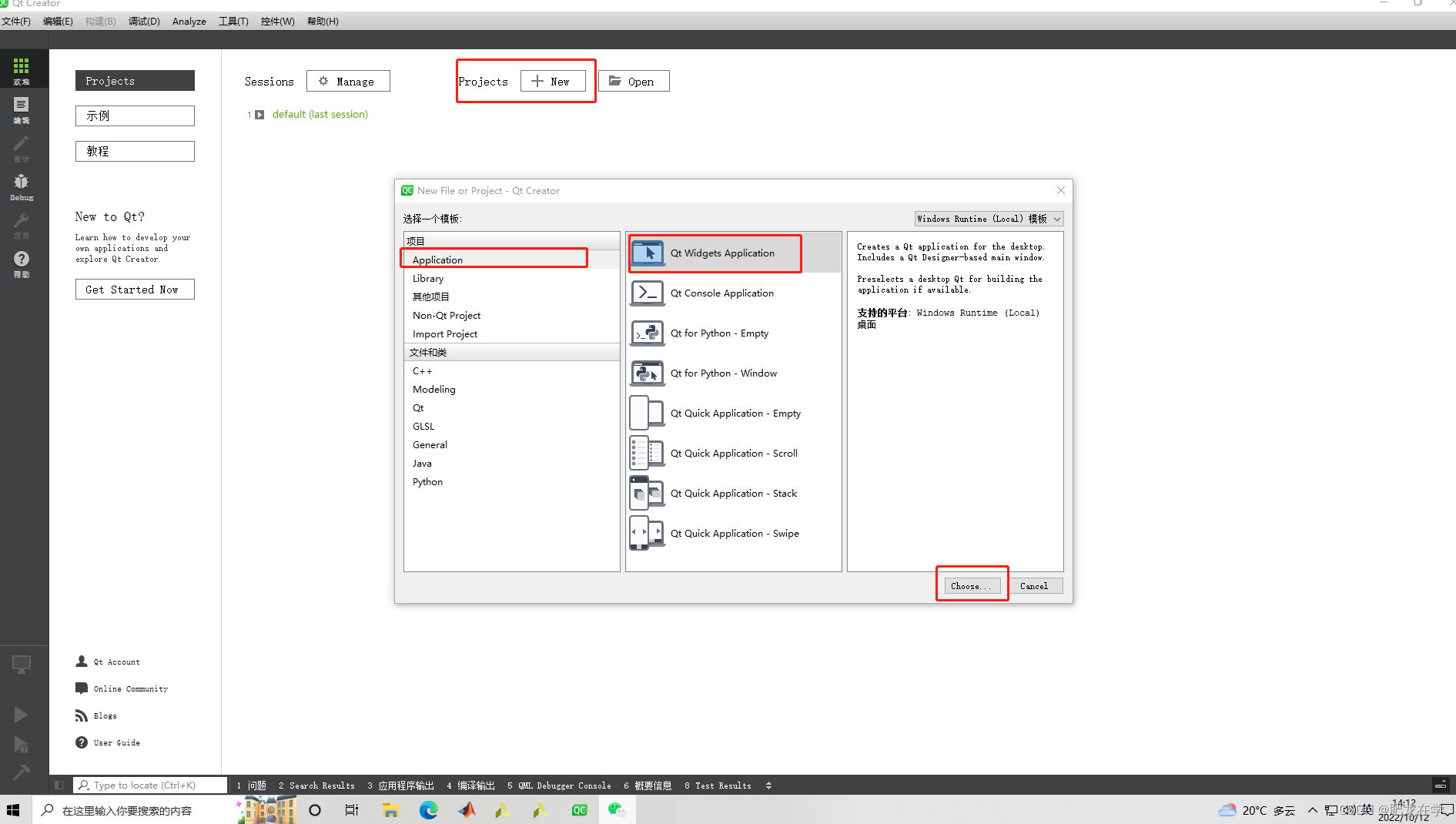The width and height of the screenshot is (1456, 824).
Task: Select Qt Widgets Application template
Action: 733,253
